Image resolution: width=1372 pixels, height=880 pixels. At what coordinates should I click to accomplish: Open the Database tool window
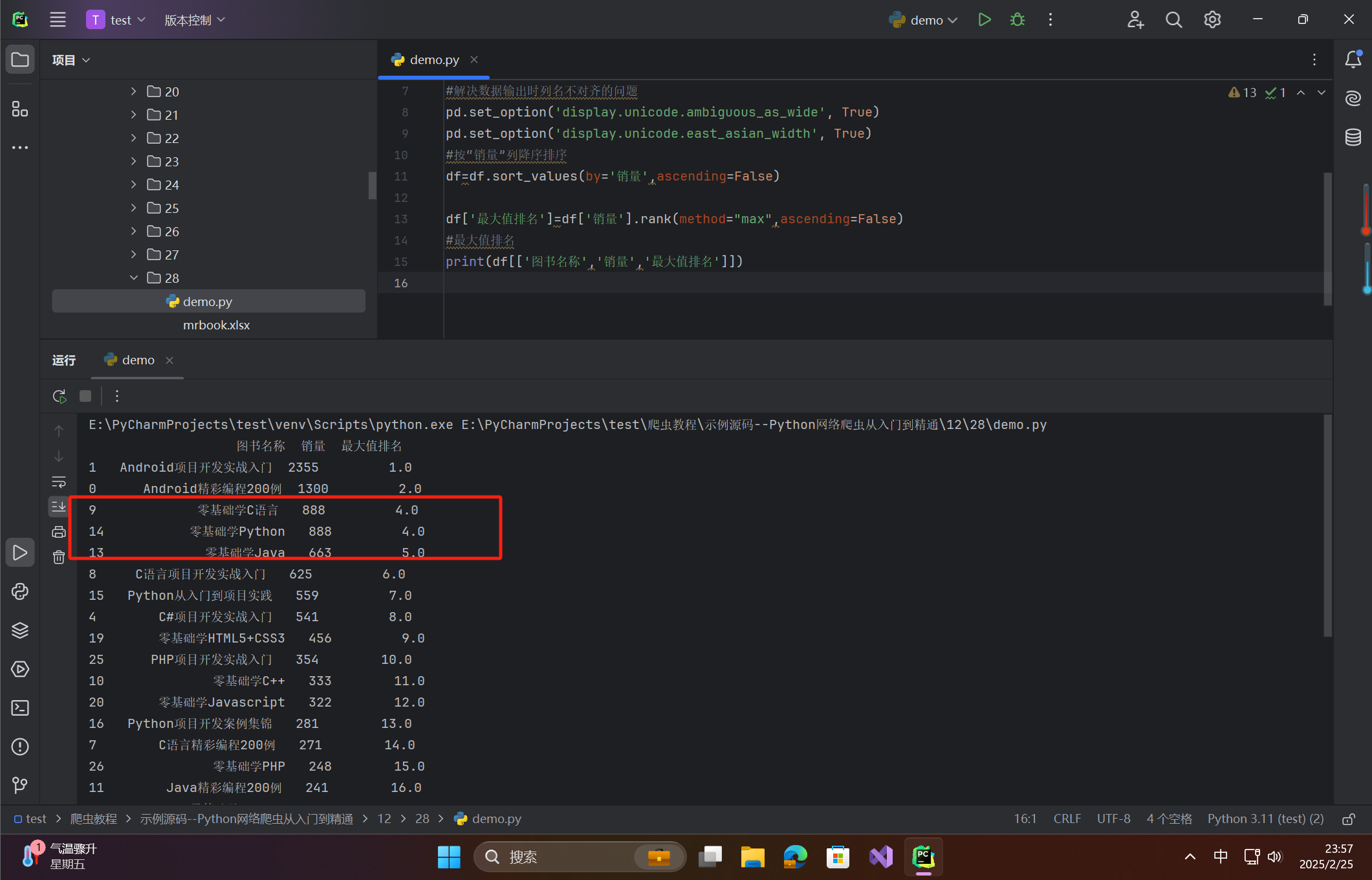[1353, 137]
